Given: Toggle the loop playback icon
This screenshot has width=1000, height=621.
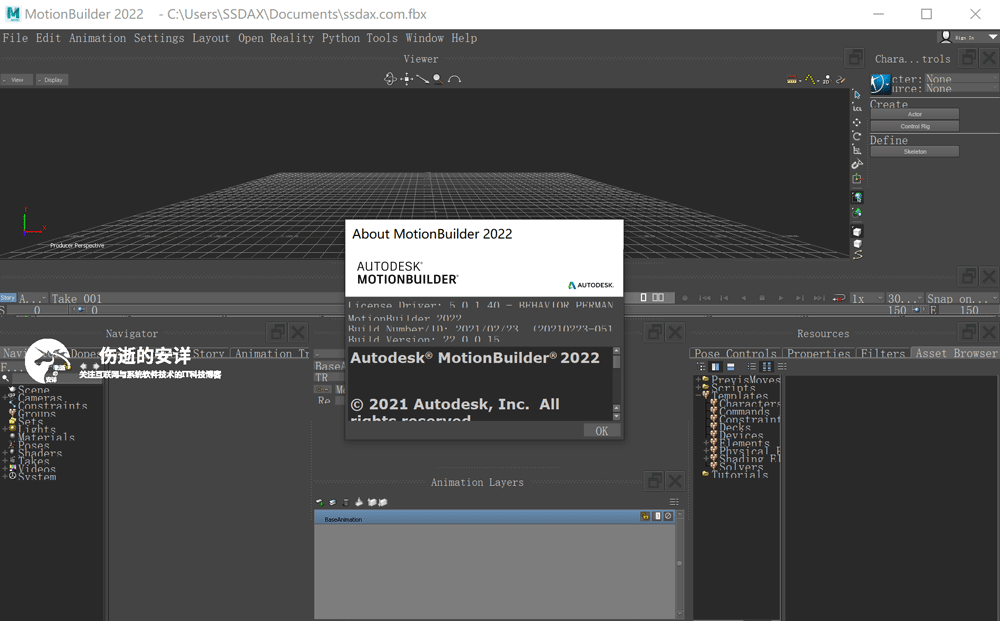Looking at the screenshot, I should pos(839,298).
